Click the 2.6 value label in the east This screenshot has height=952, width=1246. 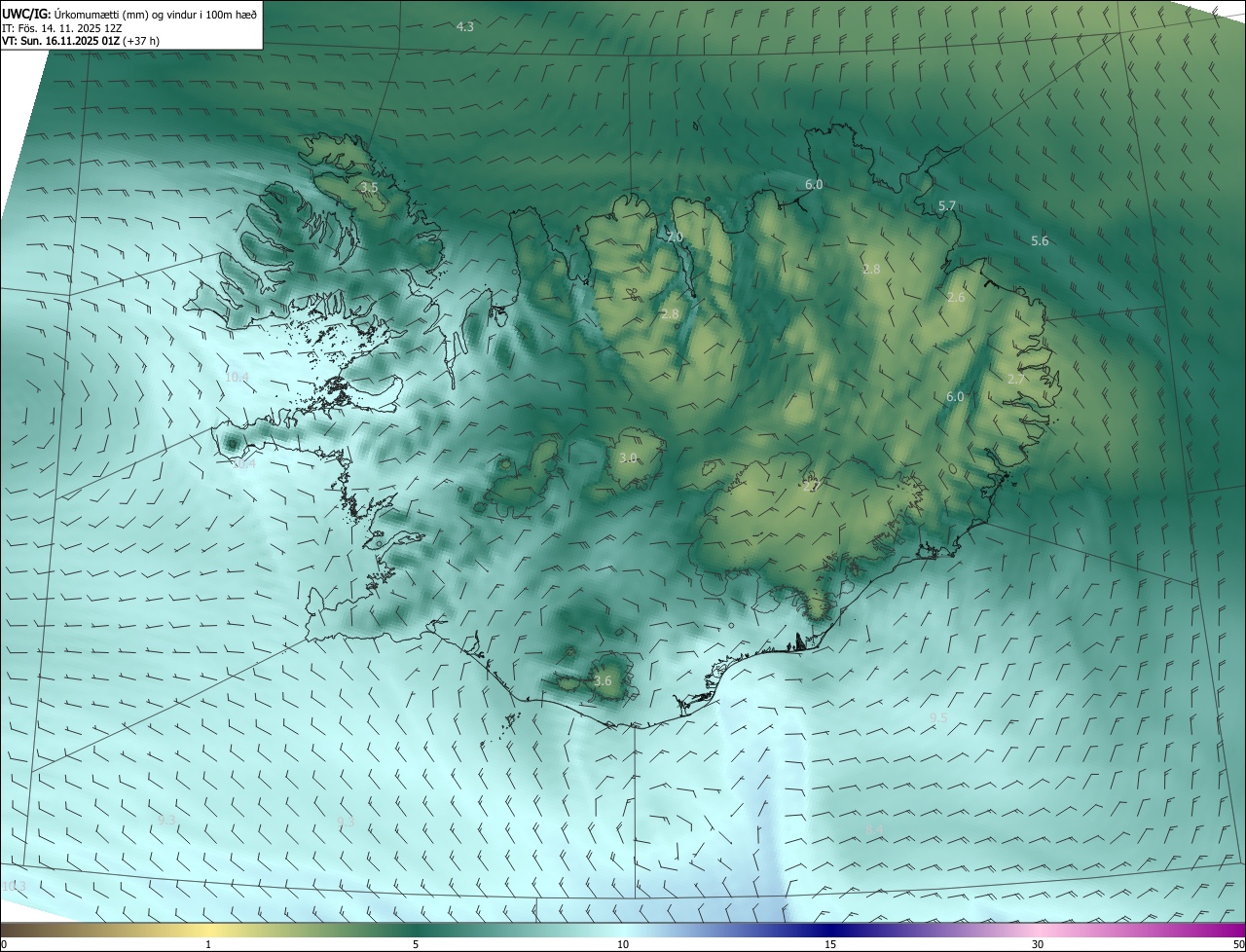pos(956,297)
